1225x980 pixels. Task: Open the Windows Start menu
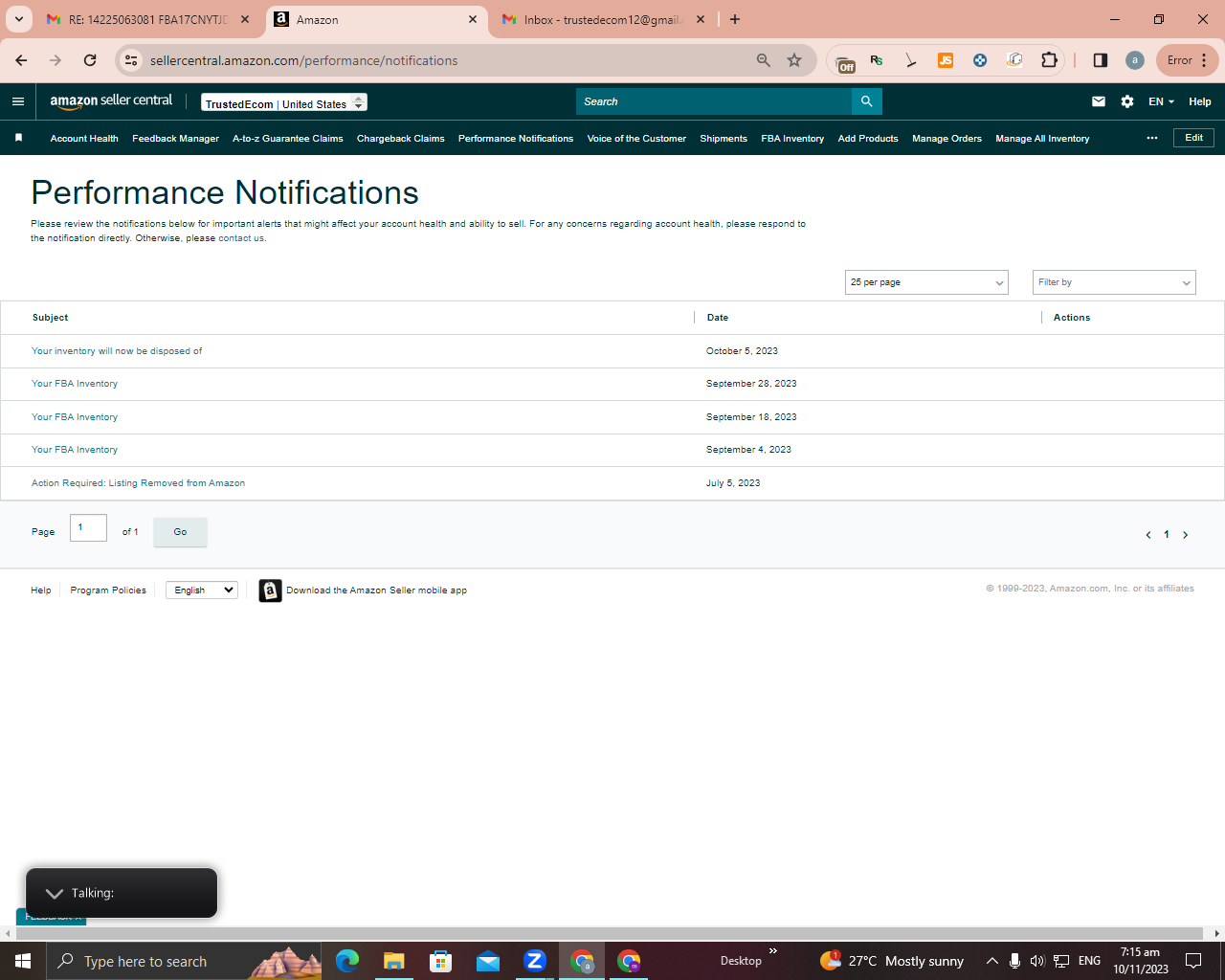[23, 961]
